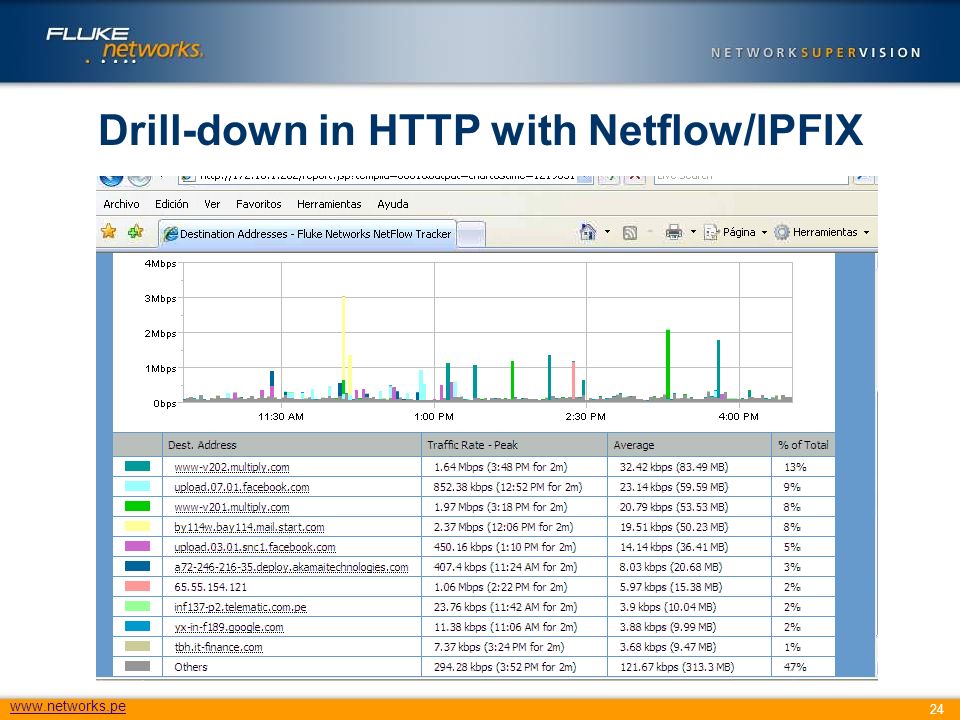
Task: Expand the Print dropdown arrow
Action: tap(693, 231)
